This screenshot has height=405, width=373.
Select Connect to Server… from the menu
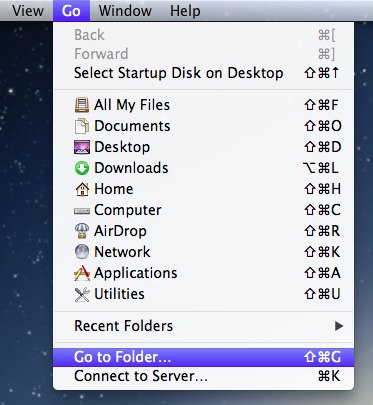click(x=203, y=376)
